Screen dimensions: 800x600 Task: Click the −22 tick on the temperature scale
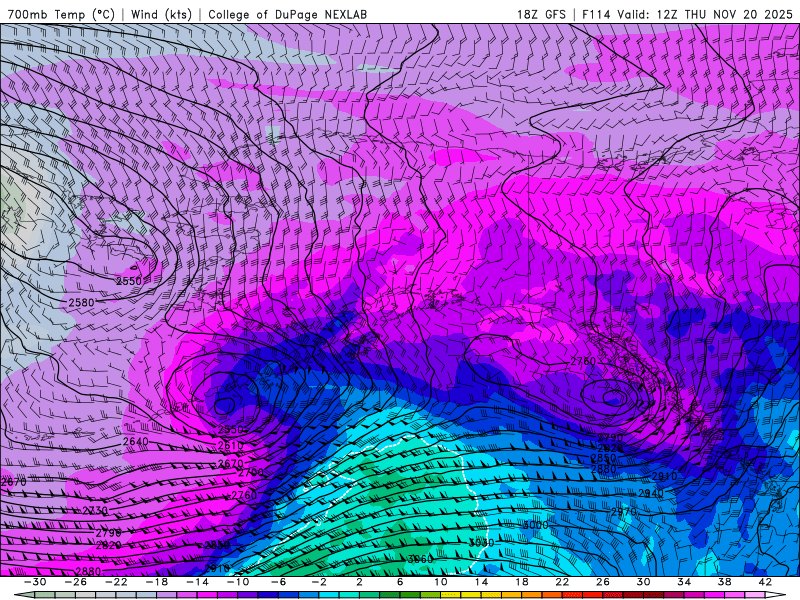click(x=116, y=582)
